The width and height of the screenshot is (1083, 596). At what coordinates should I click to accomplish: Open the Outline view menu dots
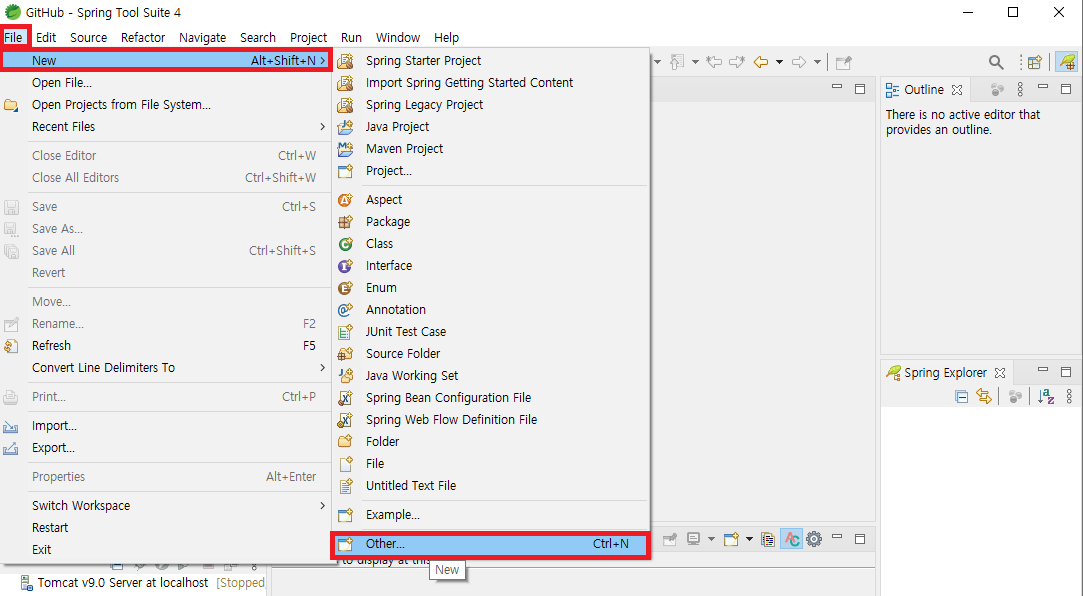click(1020, 90)
